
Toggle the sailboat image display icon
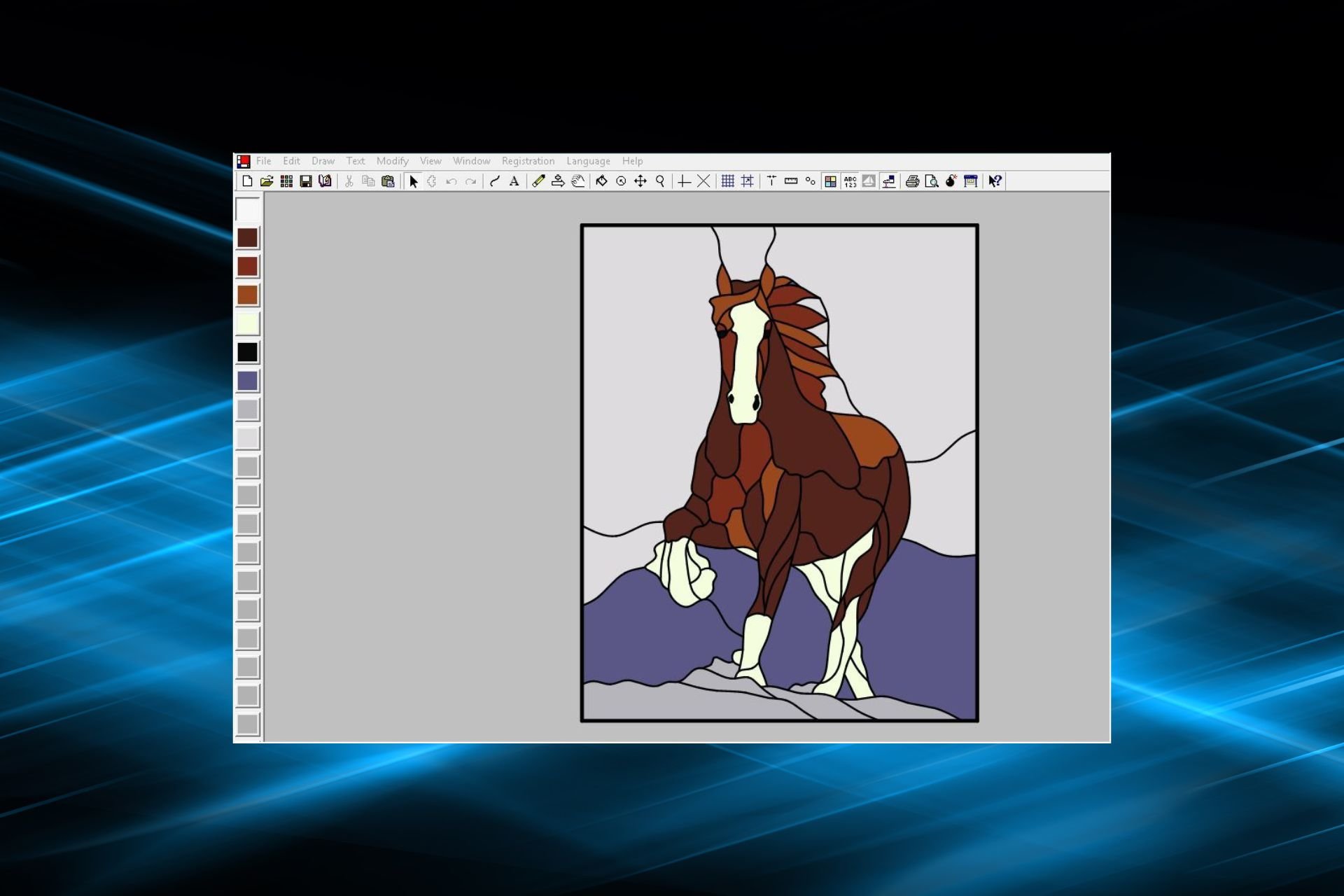pyautogui.click(x=869, y=181)
